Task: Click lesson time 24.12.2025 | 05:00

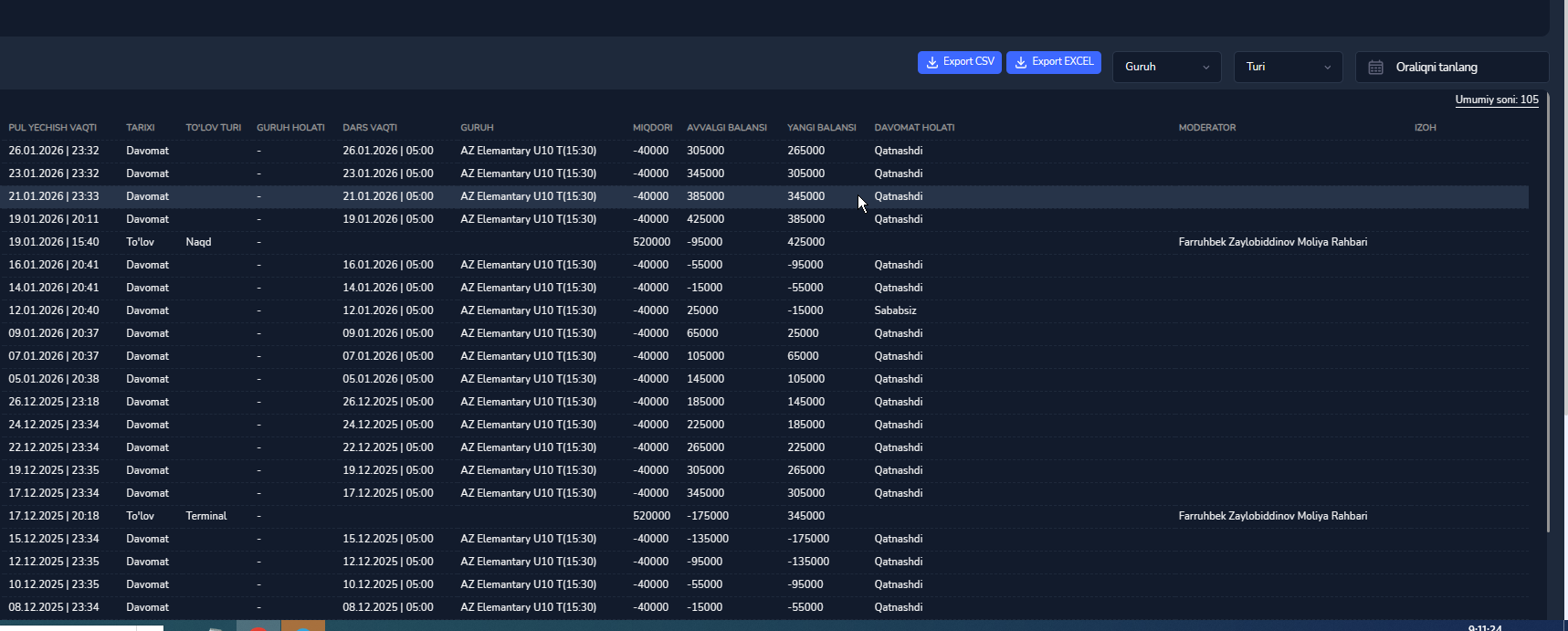Action: tap(388, 425)
